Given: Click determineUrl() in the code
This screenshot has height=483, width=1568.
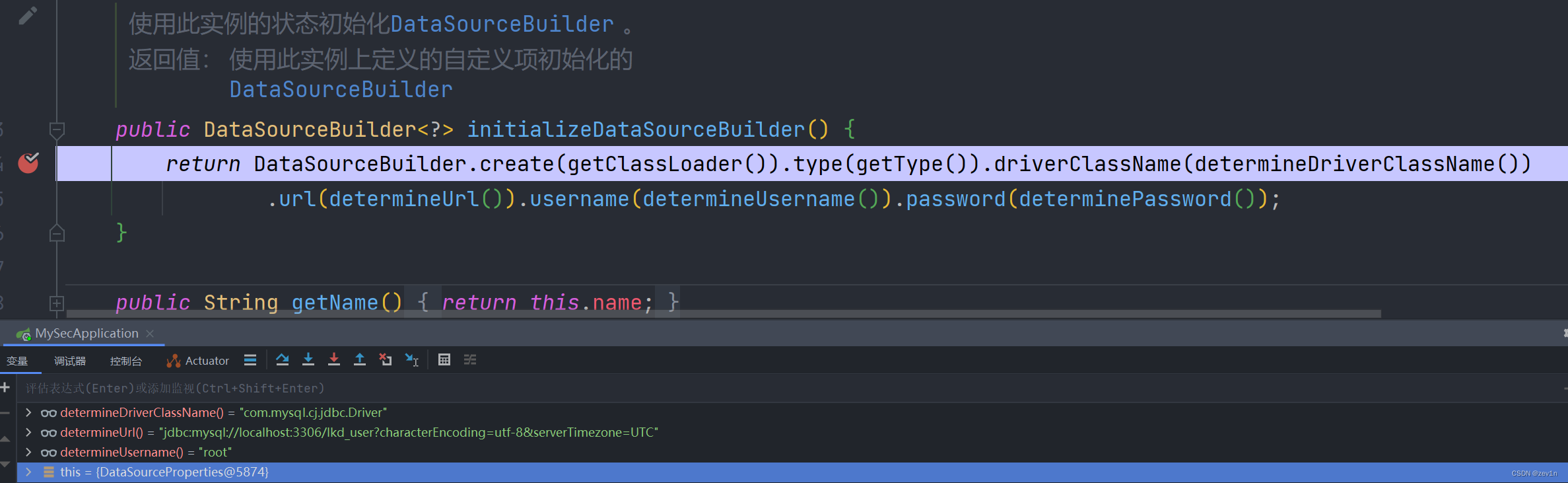Looking at the screenshot, I should 416,199.
